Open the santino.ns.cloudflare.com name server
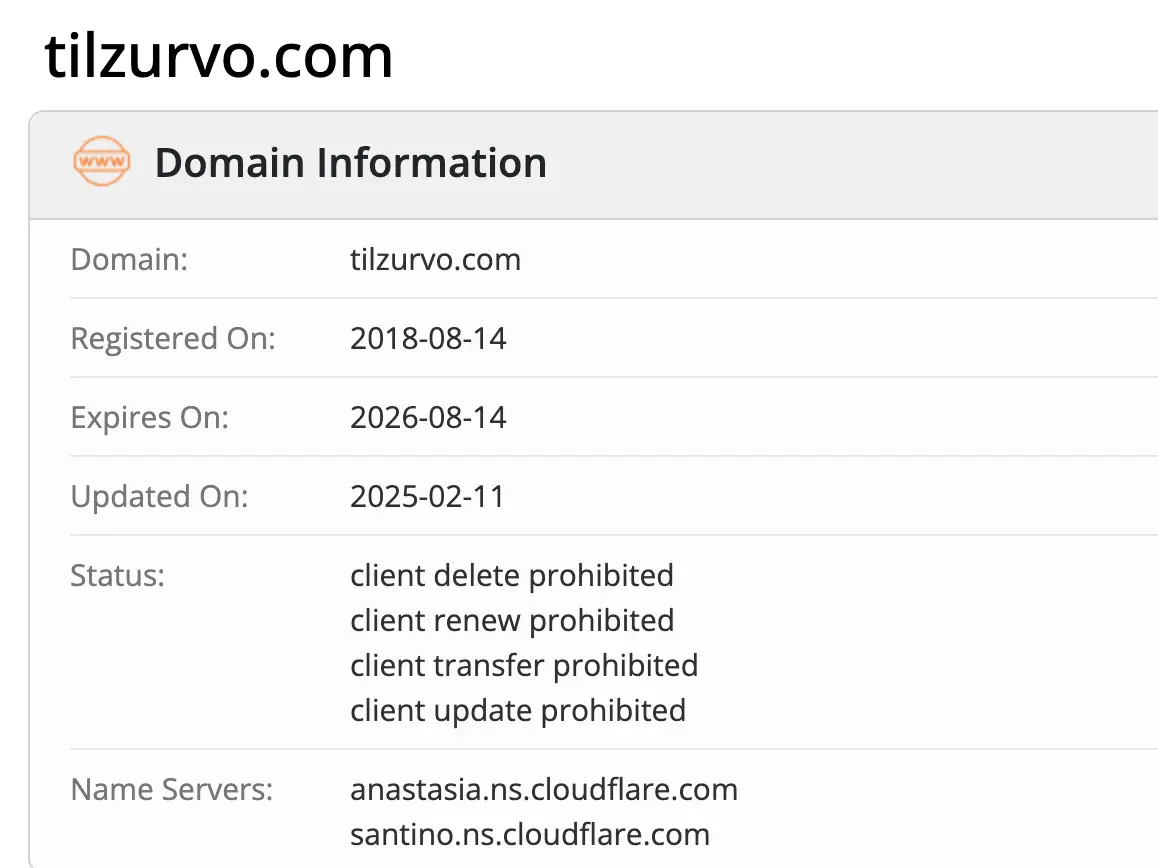1158x868 pixels. click(529, 834)
